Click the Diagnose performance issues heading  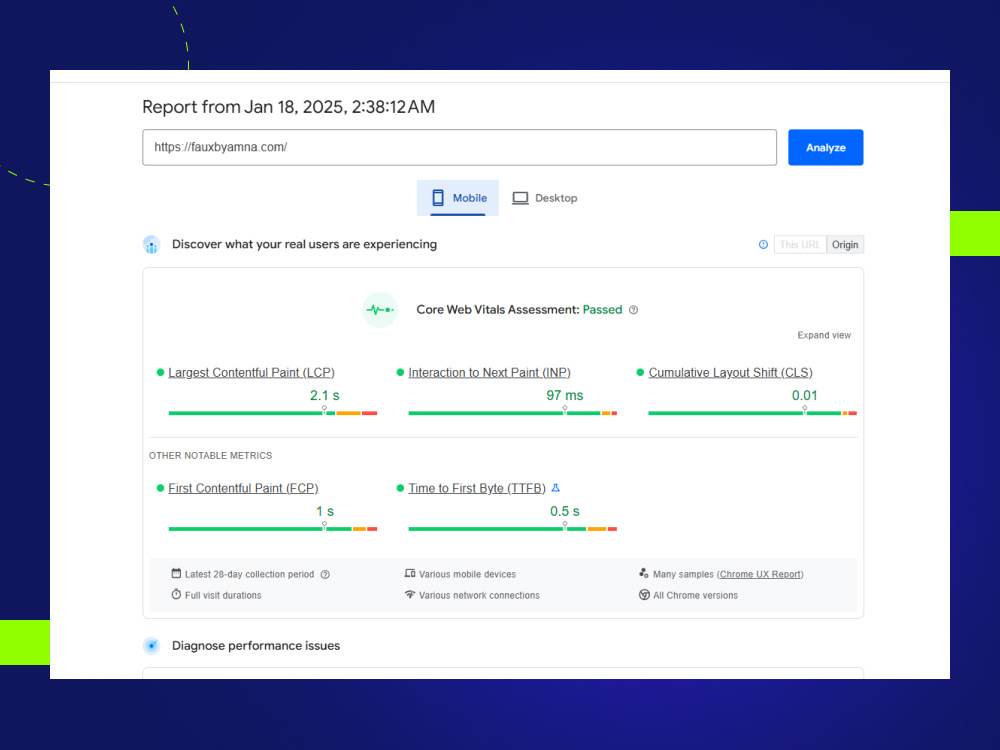click(256, 646)
